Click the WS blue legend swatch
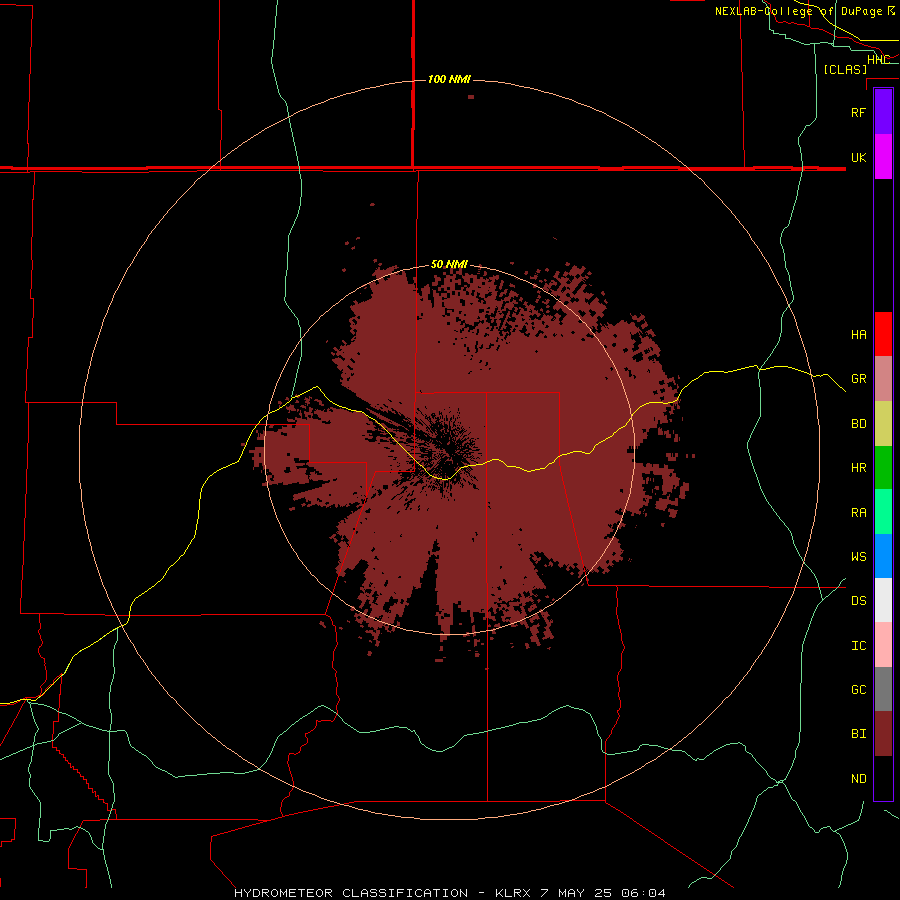Screen dimensions: 900x900 [x=883, y=556]
